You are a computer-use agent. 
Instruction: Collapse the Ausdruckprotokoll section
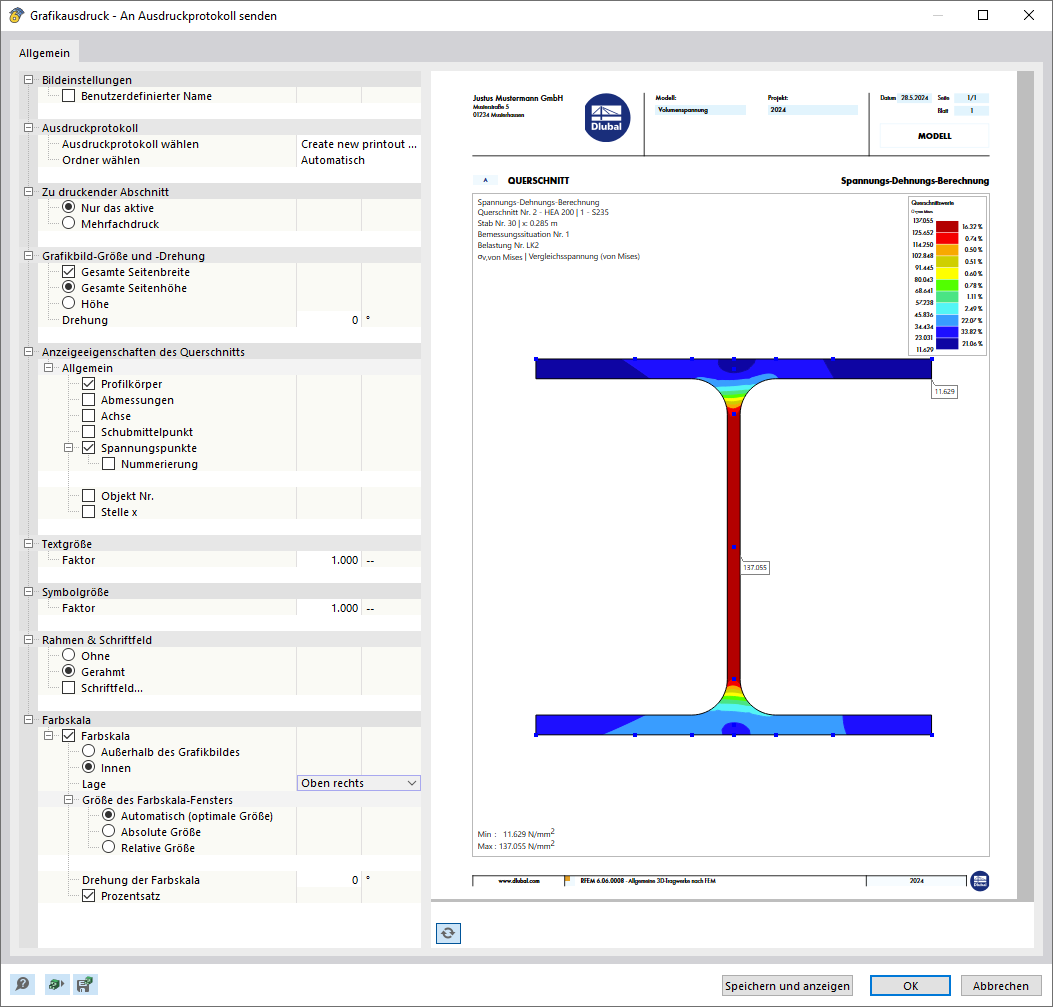pos(28,128)
